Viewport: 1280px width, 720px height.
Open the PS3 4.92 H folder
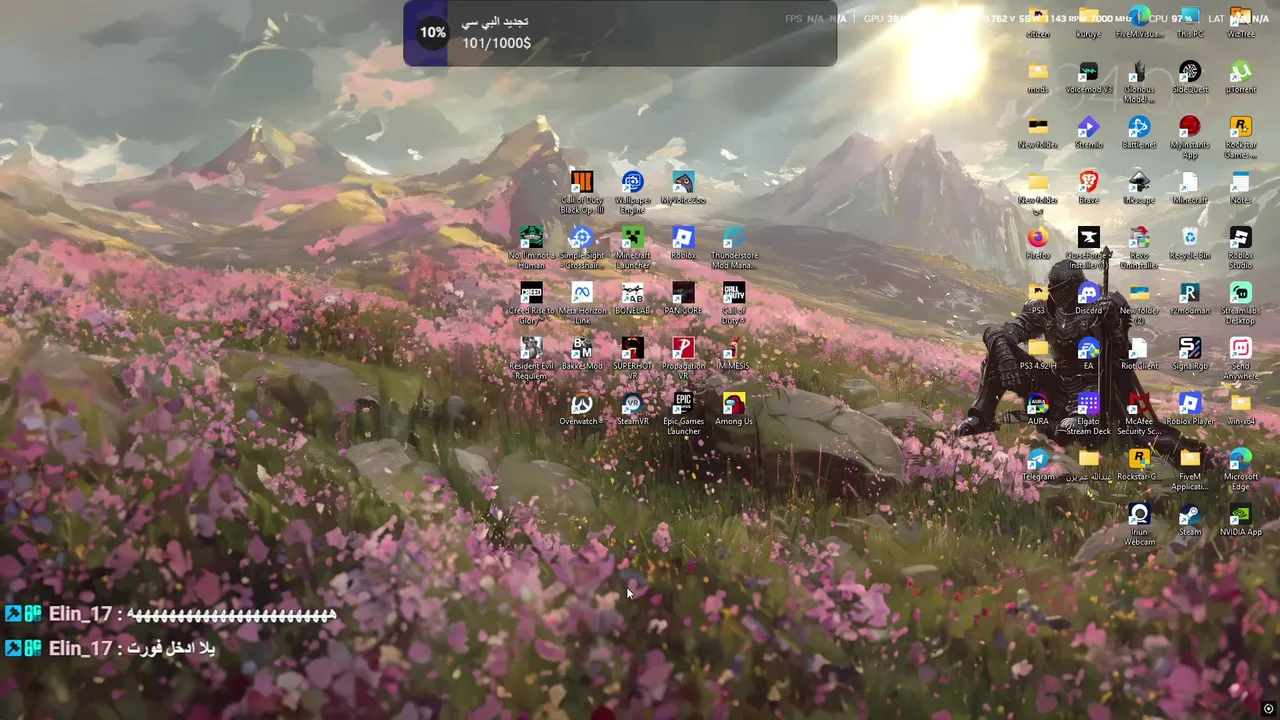coord(1038,347)
